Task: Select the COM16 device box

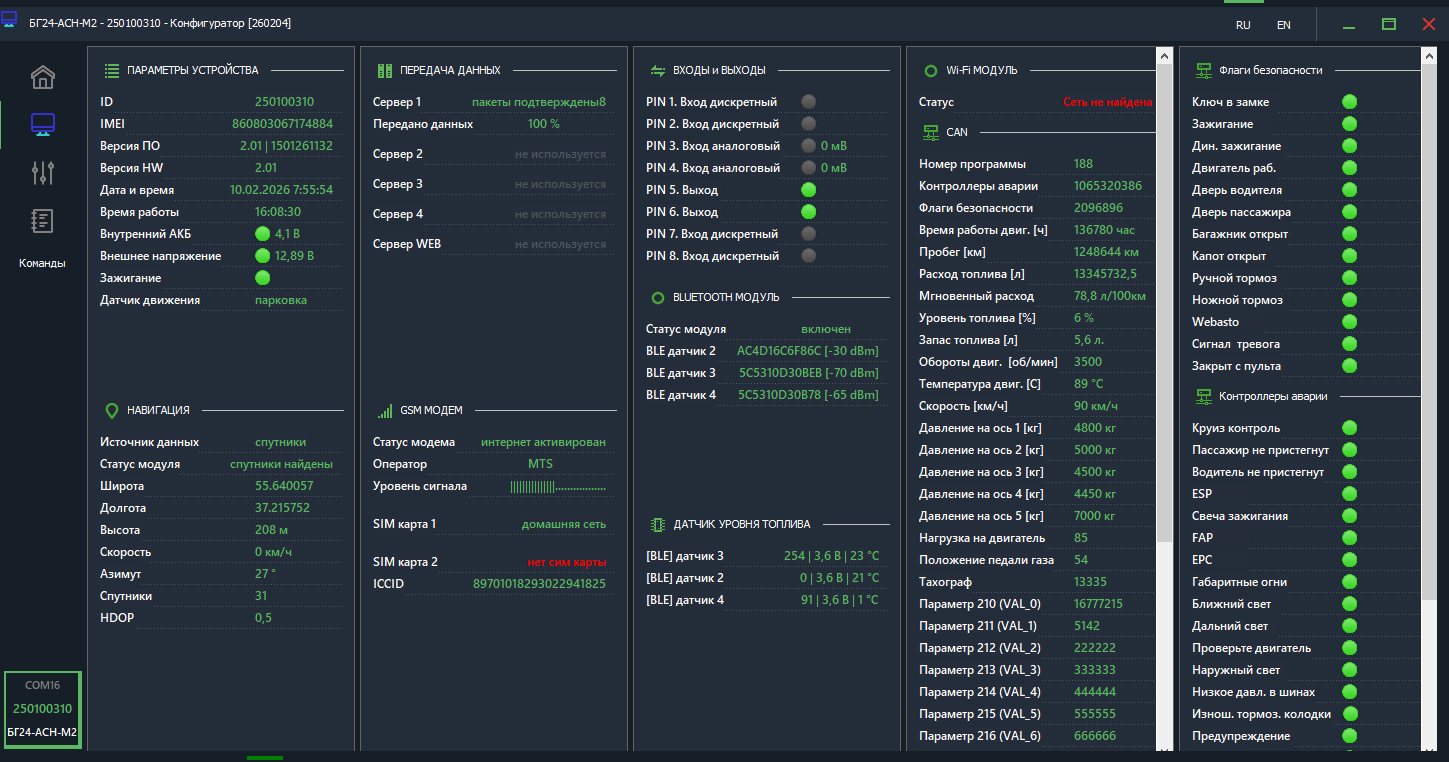Action: 43,709
